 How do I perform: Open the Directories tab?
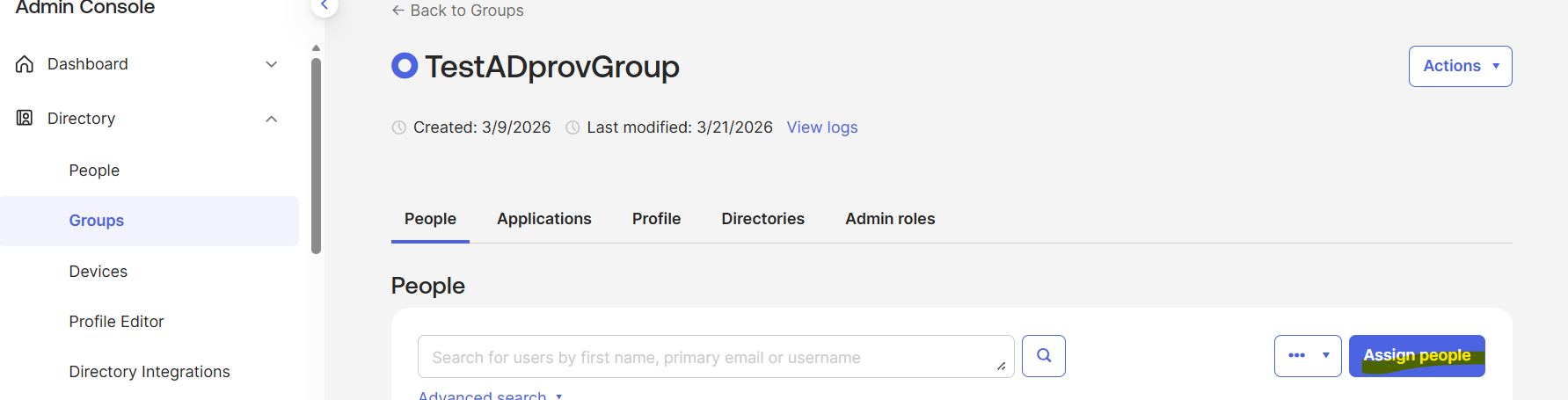click(762, 219)
